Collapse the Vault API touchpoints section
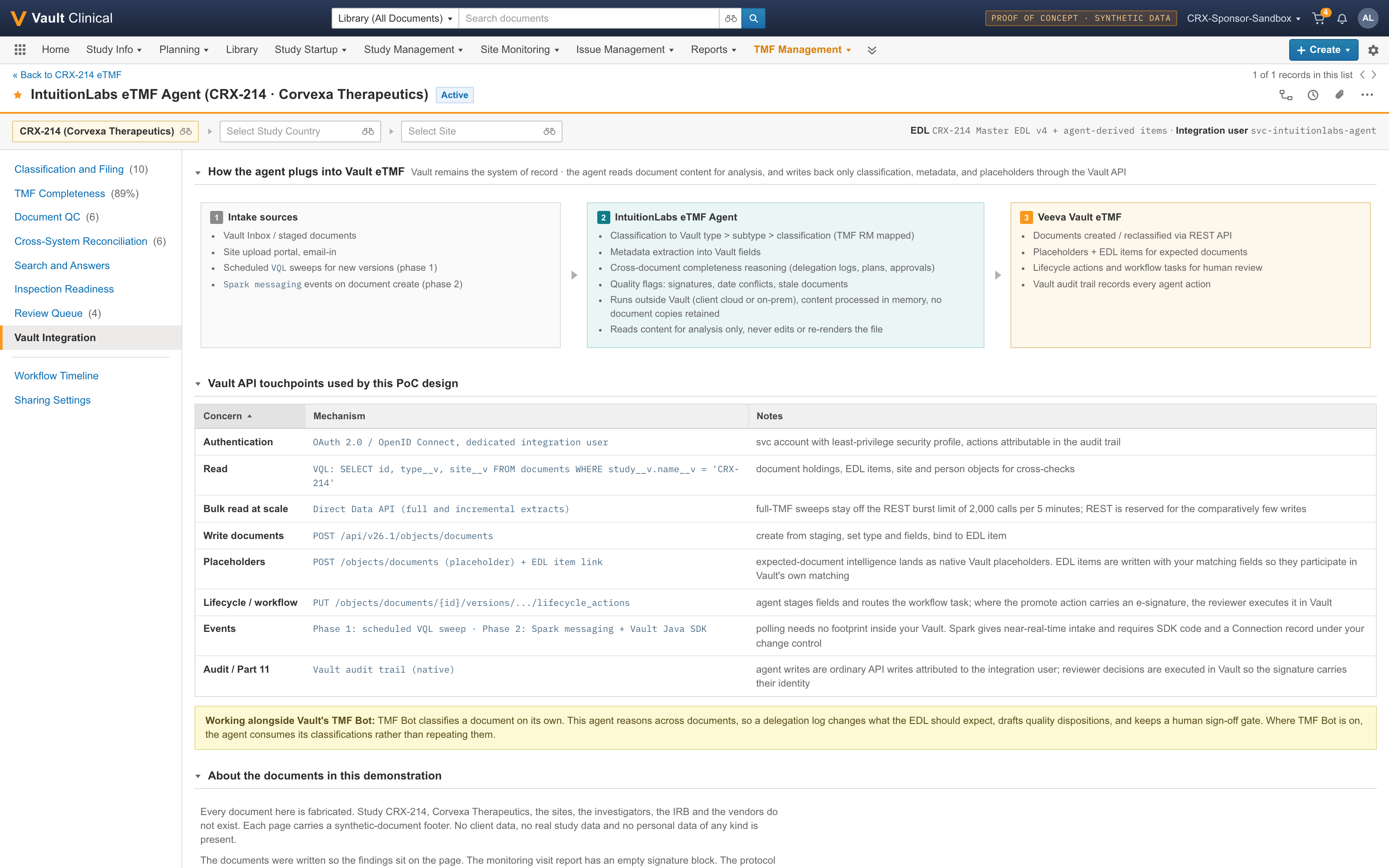The height and width of the screenshot is (868, 1389). [x=198, y=384]
